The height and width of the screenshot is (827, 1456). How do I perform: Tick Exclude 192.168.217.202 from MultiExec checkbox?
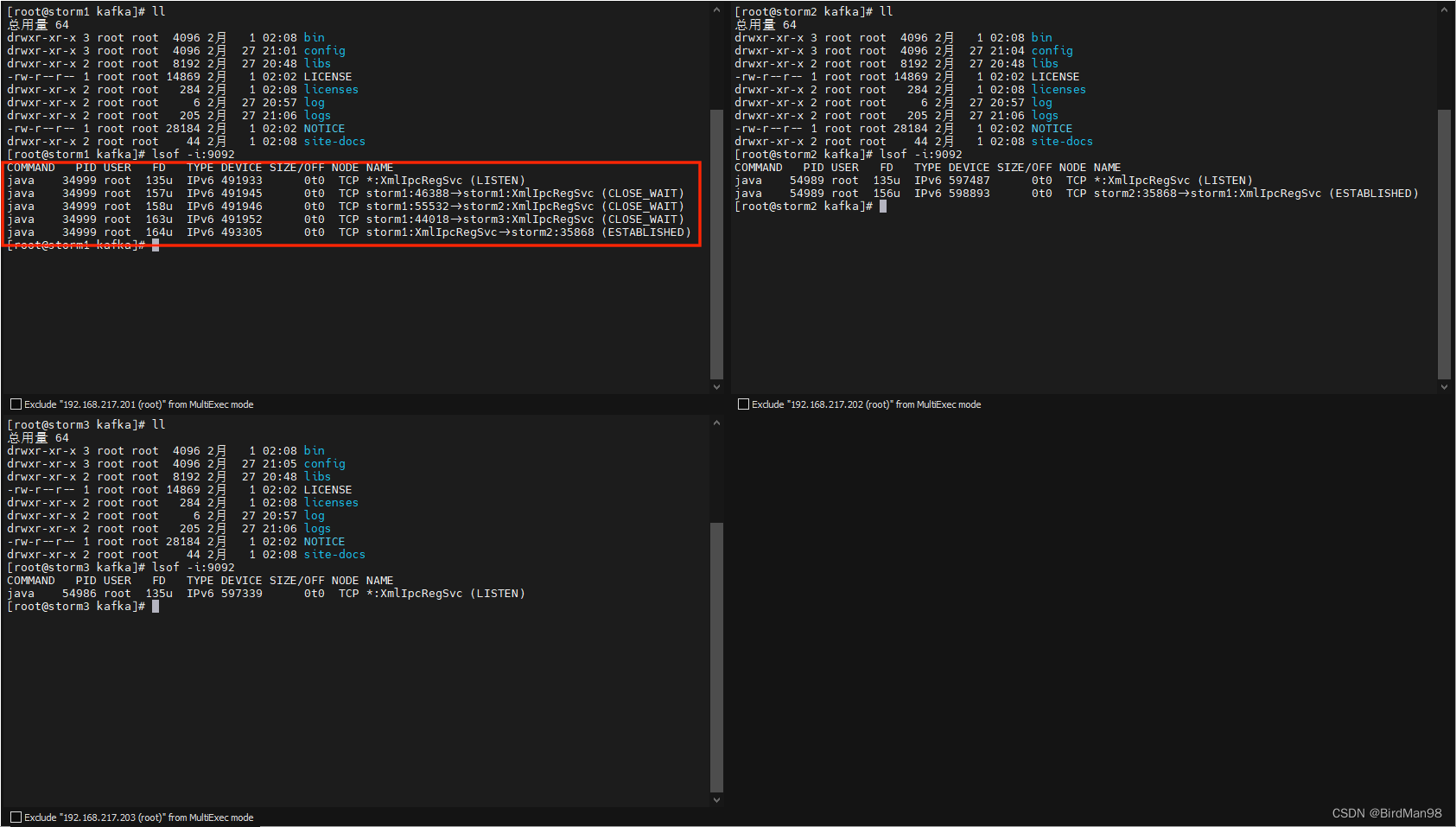tap(743, 404)
